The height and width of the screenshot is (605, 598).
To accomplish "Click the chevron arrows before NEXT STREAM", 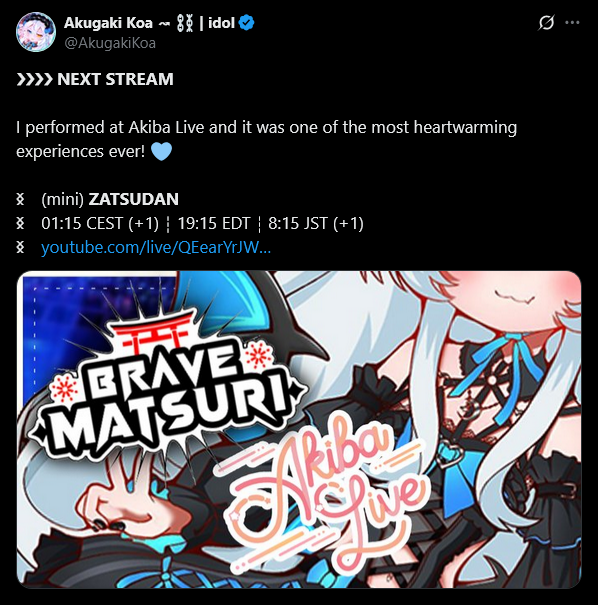I will click(34, 79).
